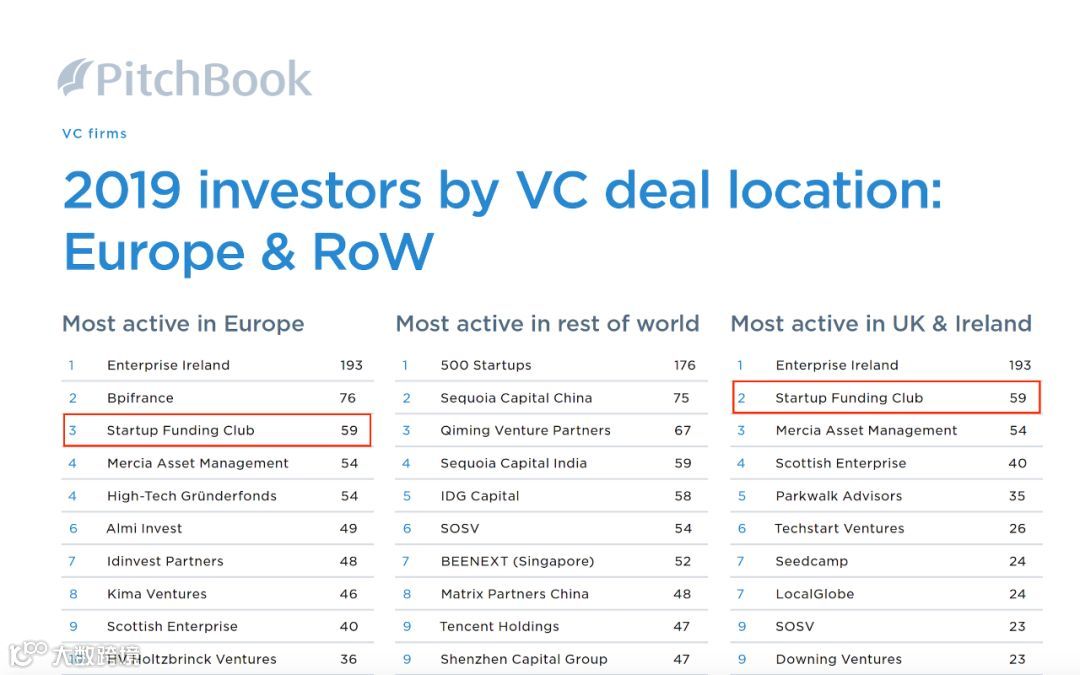Click the "2019 investors by VC deal location" title
Screen dimensions: 1080x675
tap(502, 190)
